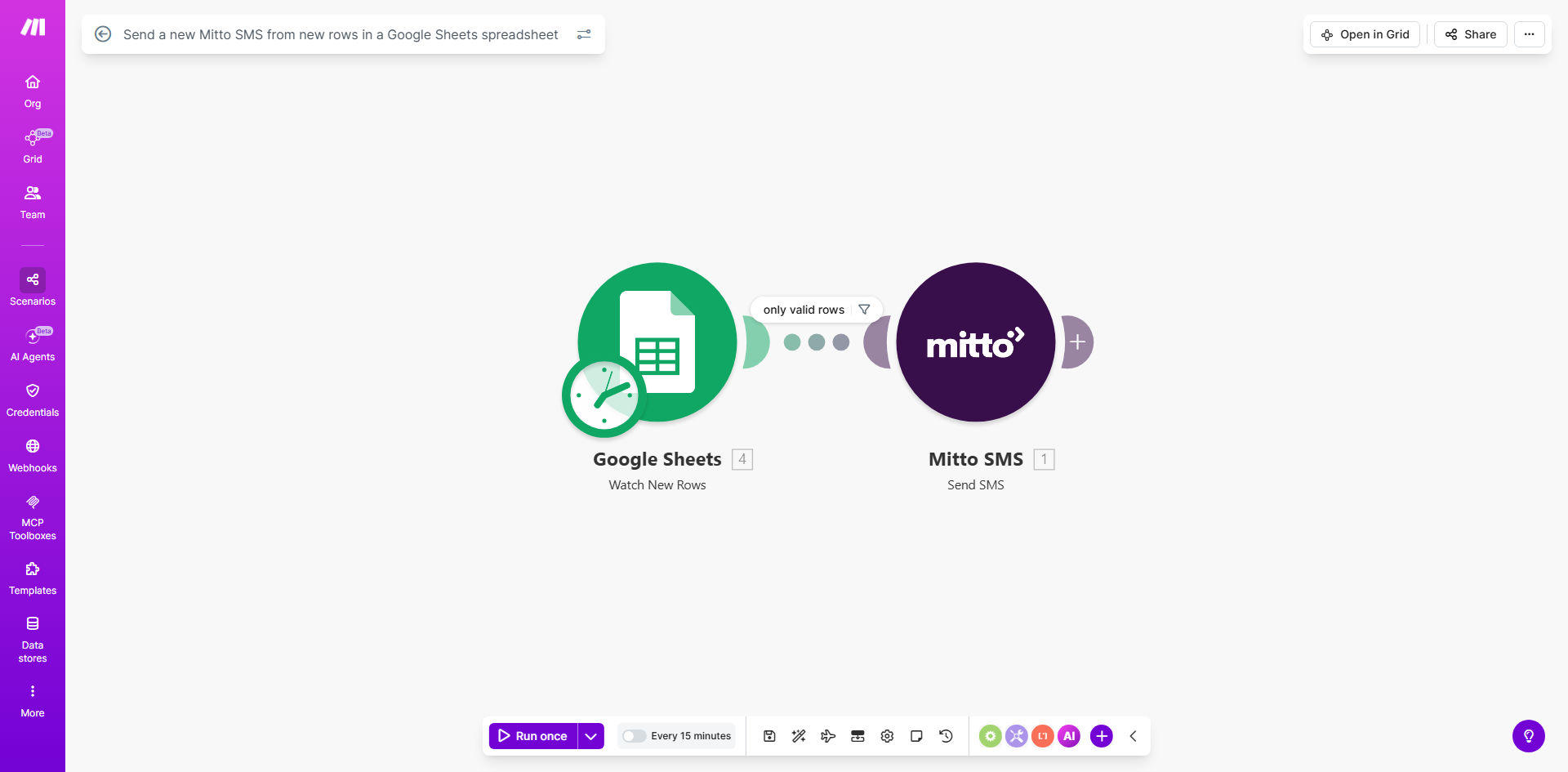Click the Mitto SMS number 1 badge
The width and height of the screenshot is (1568, 772).
pyautogui.click(x=1044, y=459)
